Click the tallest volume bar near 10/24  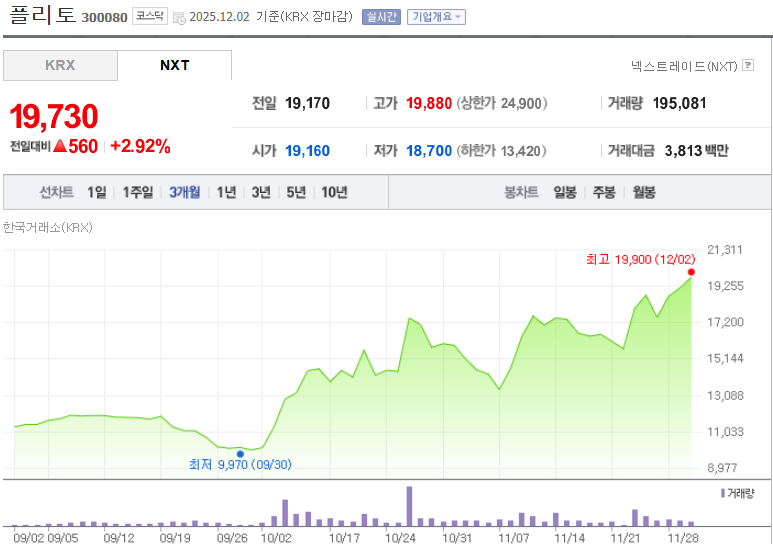pos(409,507)
